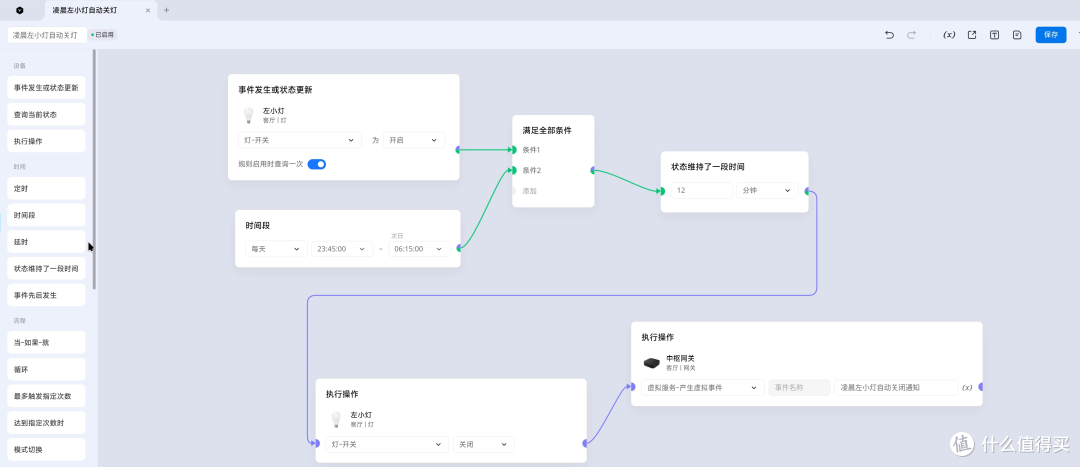Pick 事件先后发生 in sidebar
The image size is (1080, 467).
[46, 295]
